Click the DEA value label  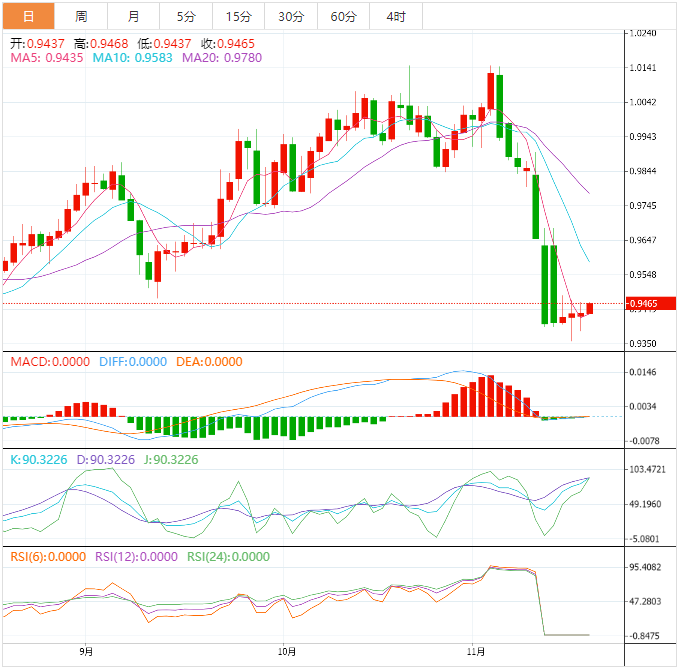209,362
